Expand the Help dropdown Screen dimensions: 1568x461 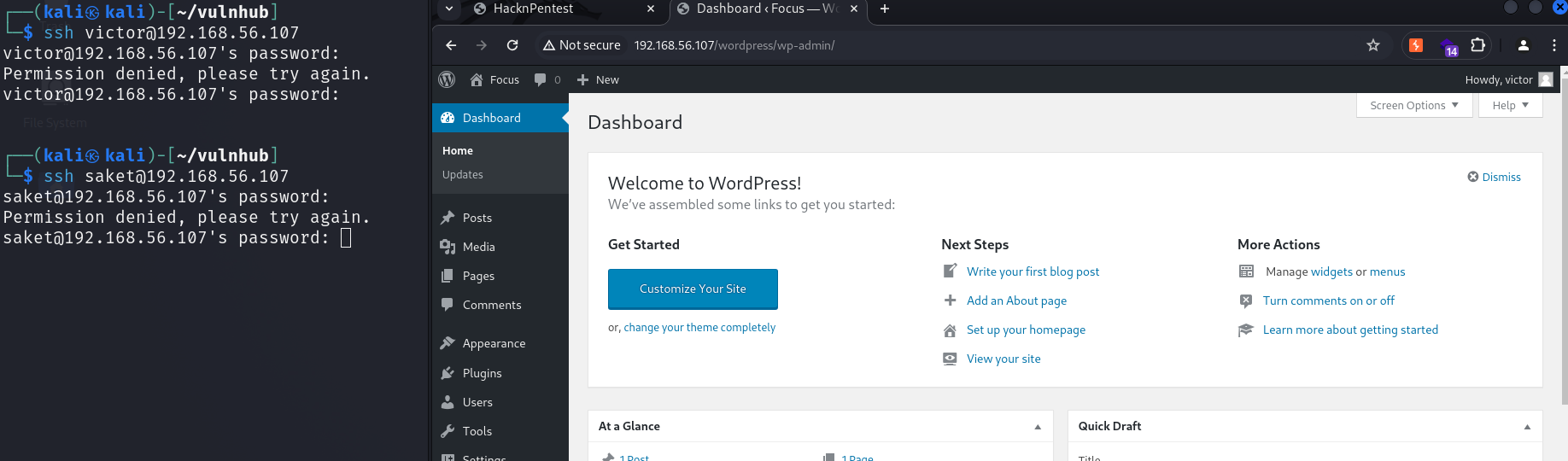coord(1510,105)
